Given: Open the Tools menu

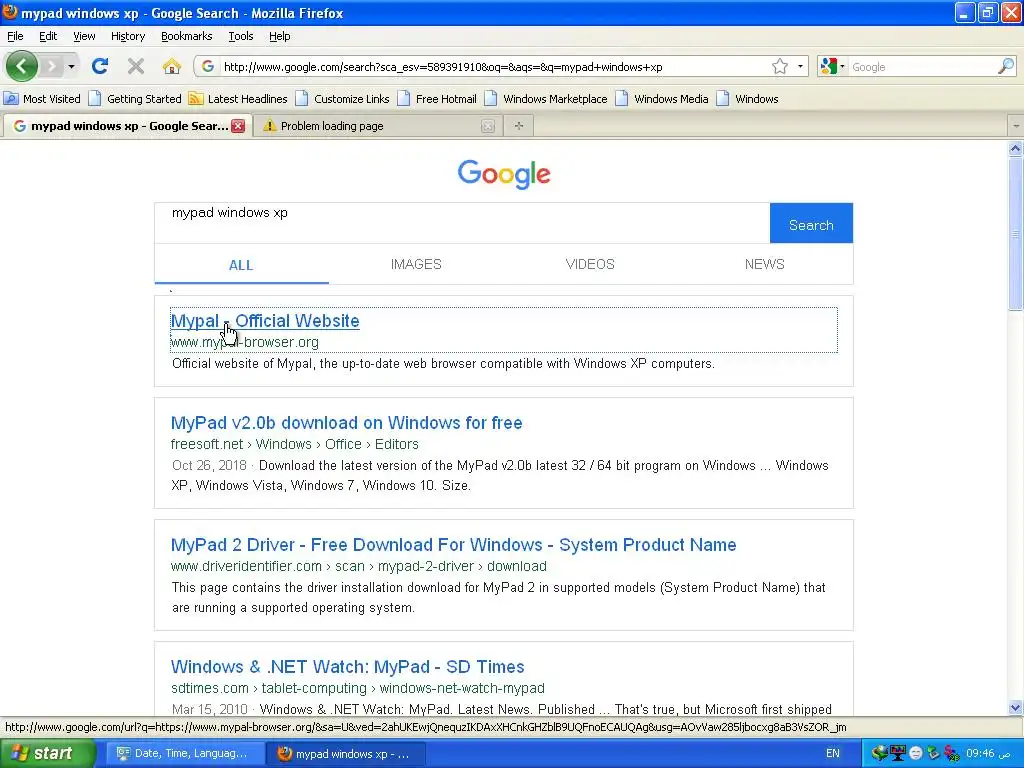Looking at the screenshot, I should [241, 36].
